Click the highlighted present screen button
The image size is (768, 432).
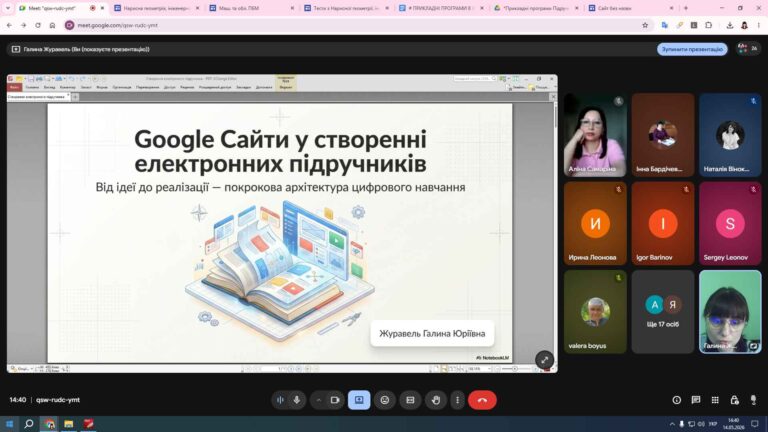point(359,400)
